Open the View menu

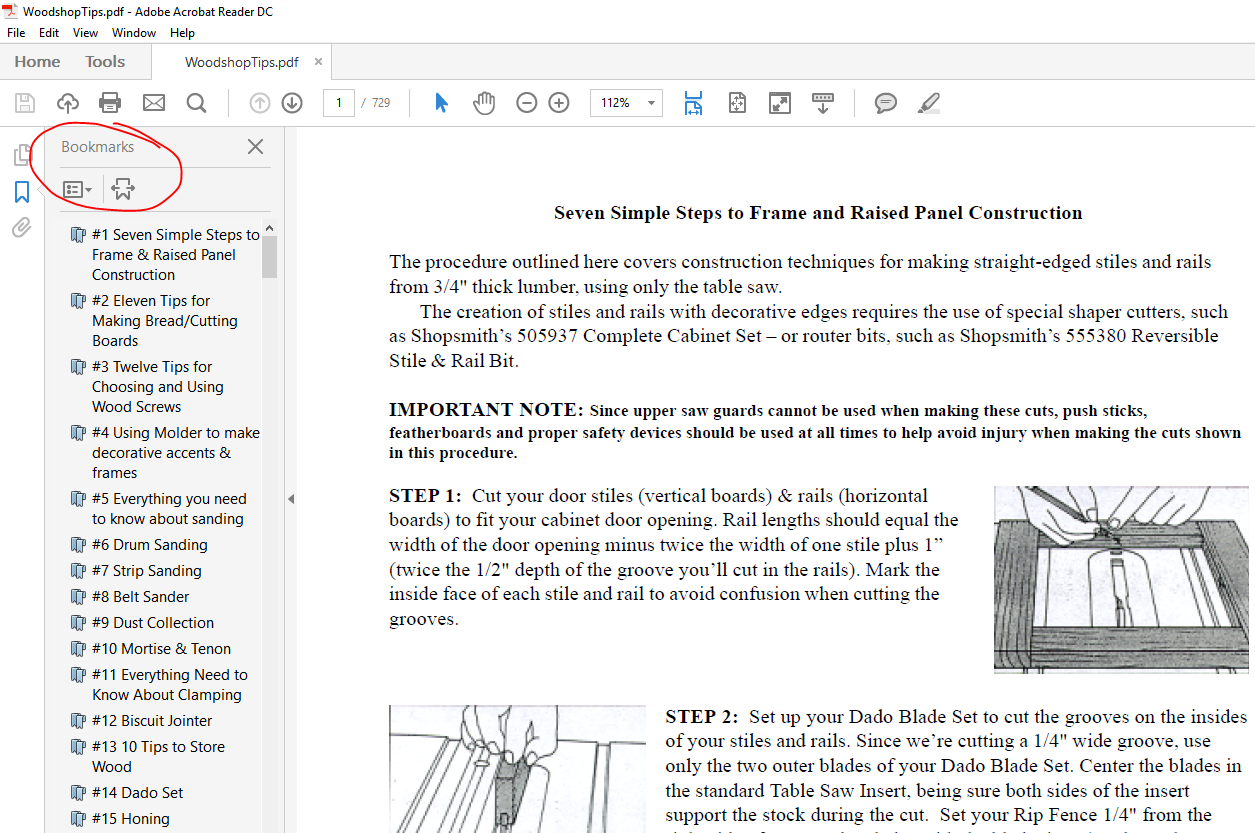point(85,33)
